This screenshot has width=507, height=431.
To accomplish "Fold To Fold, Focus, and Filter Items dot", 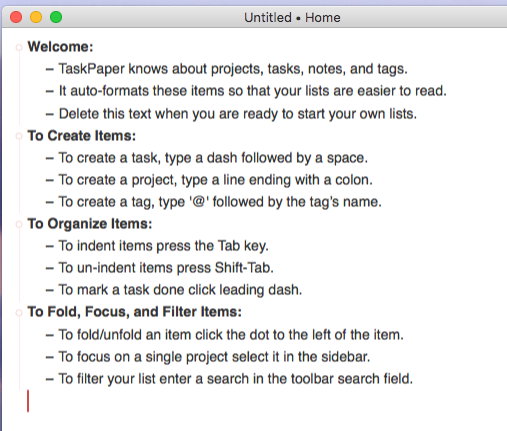I will [19, 313].
